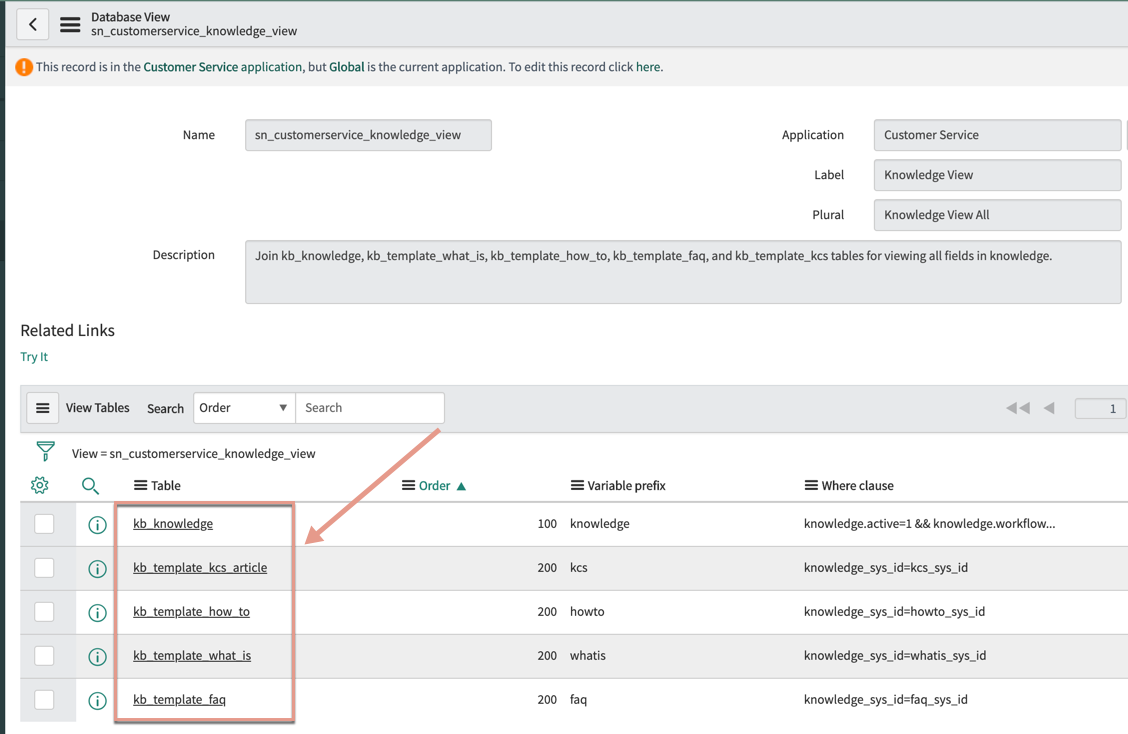Open the Global application link
The image size is (1128, 734).
[x=347, y=67]
